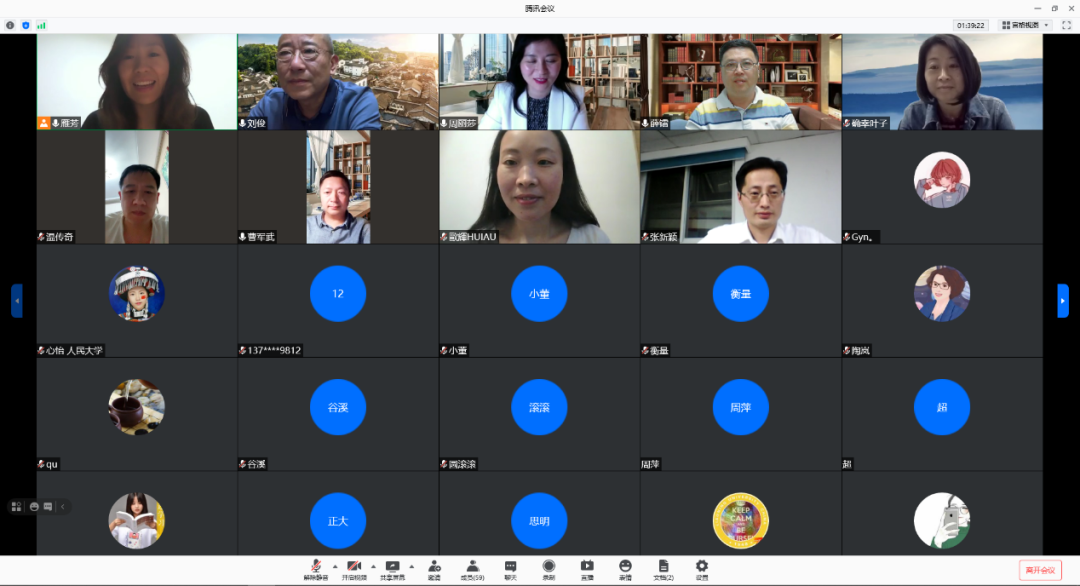The height and width of the screenshot is (586, 1080).
Task: Click the 137****9812 participant name label
Action: pyautogui.click(x=270, y=350)
